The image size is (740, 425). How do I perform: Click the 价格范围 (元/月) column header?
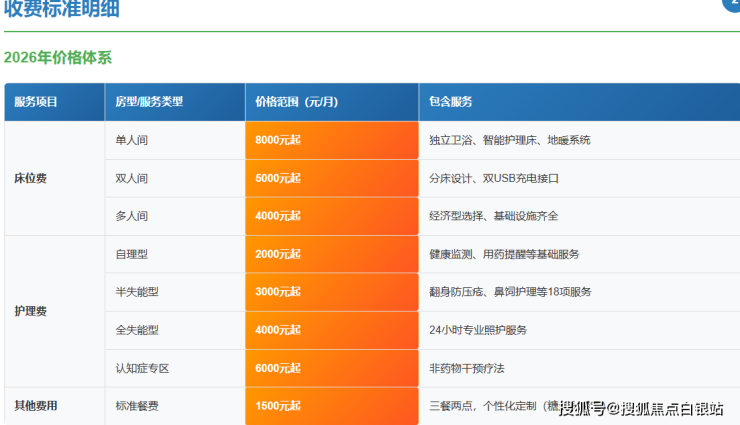coord(299,102)
